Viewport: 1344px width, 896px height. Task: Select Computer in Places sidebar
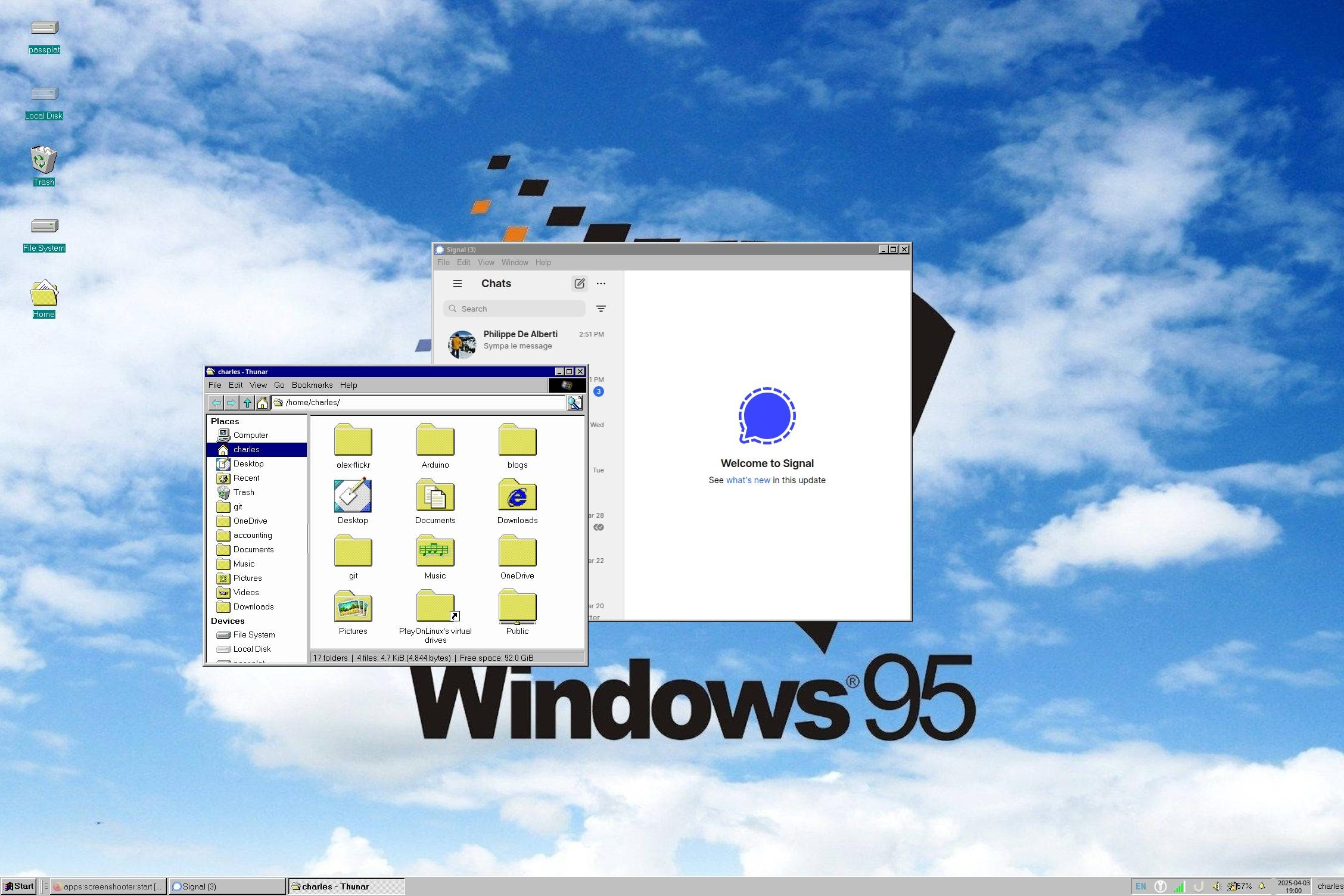(257, 435)
